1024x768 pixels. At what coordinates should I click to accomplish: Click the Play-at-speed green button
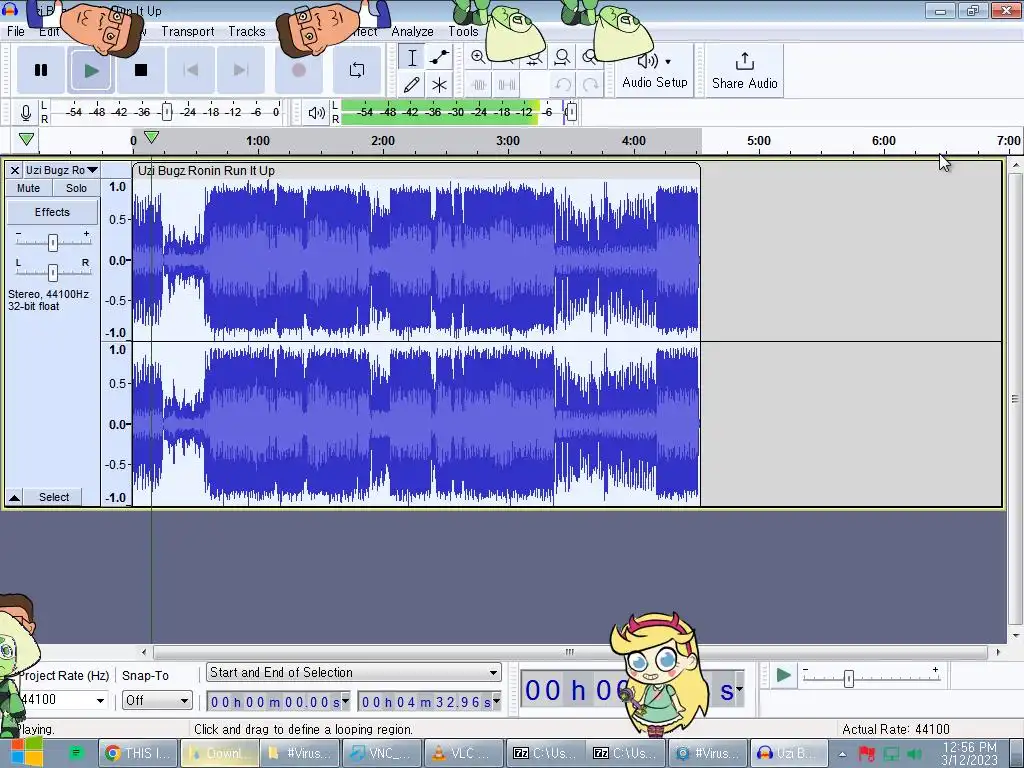point(783,676)
